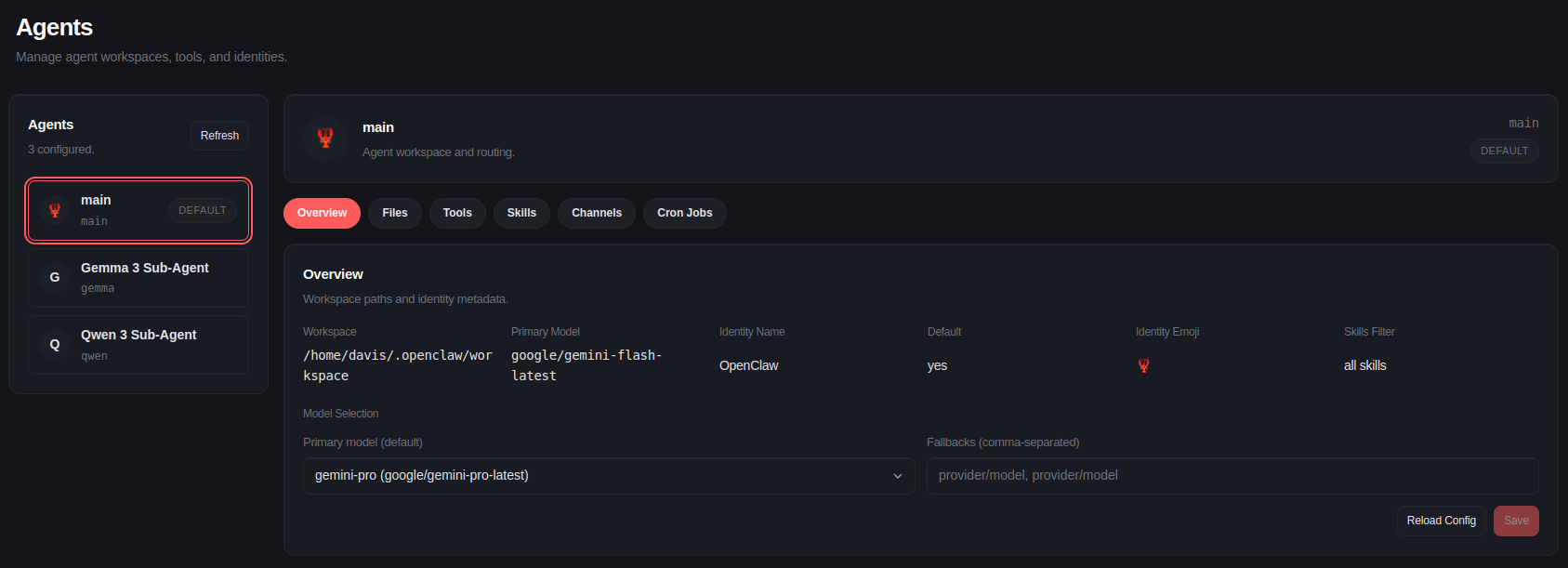This screenshot has width=1568, height=568.
Task: Click the G avatar for Gemma sub-agent
Action: click(x=55, y=277)
